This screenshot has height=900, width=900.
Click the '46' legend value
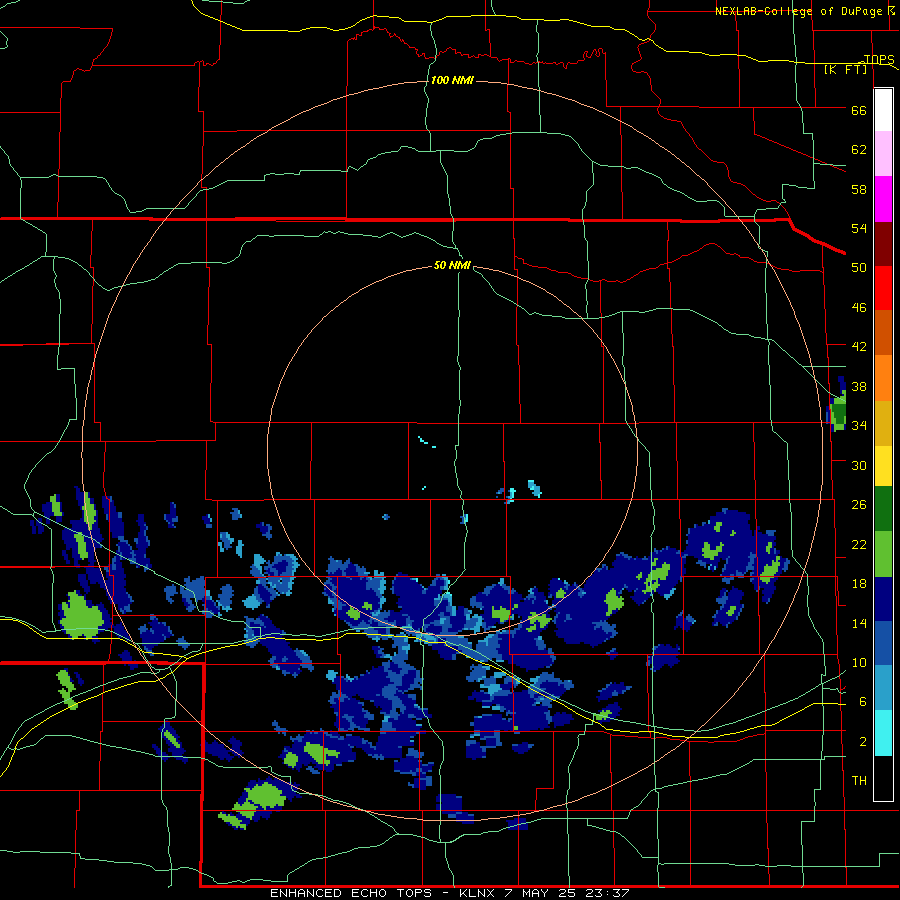(859, 308)
